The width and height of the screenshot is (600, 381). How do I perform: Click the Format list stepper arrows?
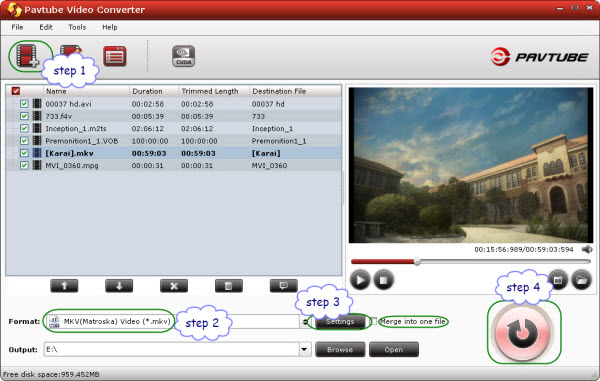[x=305, y=321]
